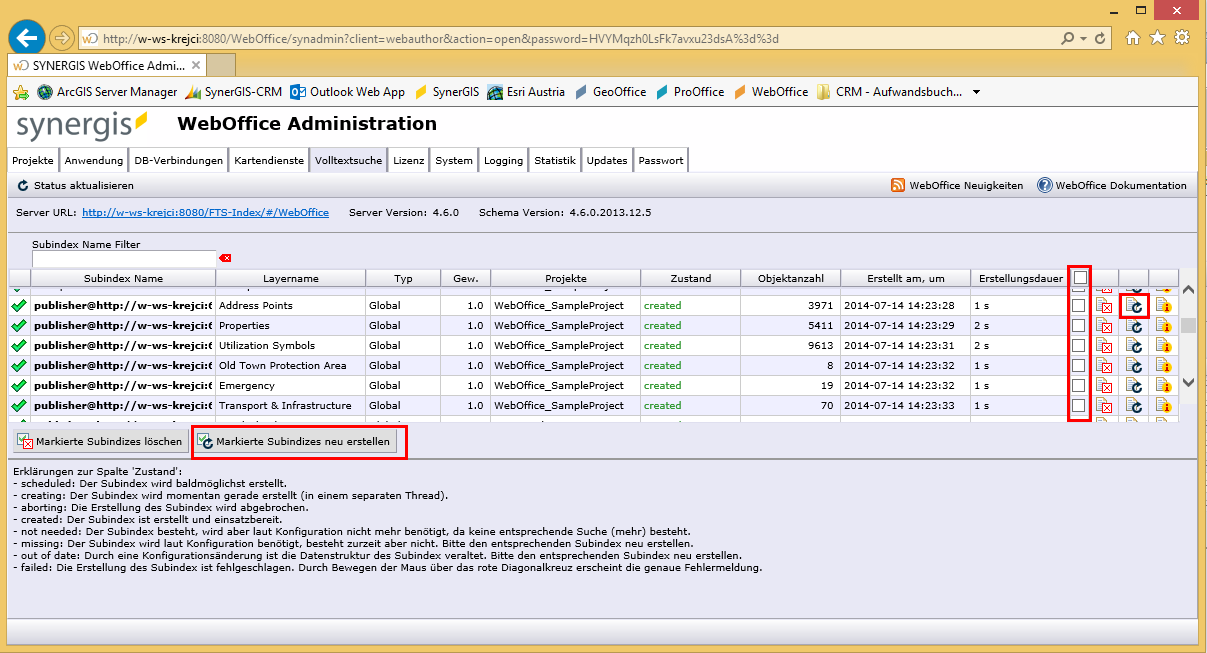
Task: Click Markierte Subindizes neu erstellen button
Action: (x=298, y=440)
